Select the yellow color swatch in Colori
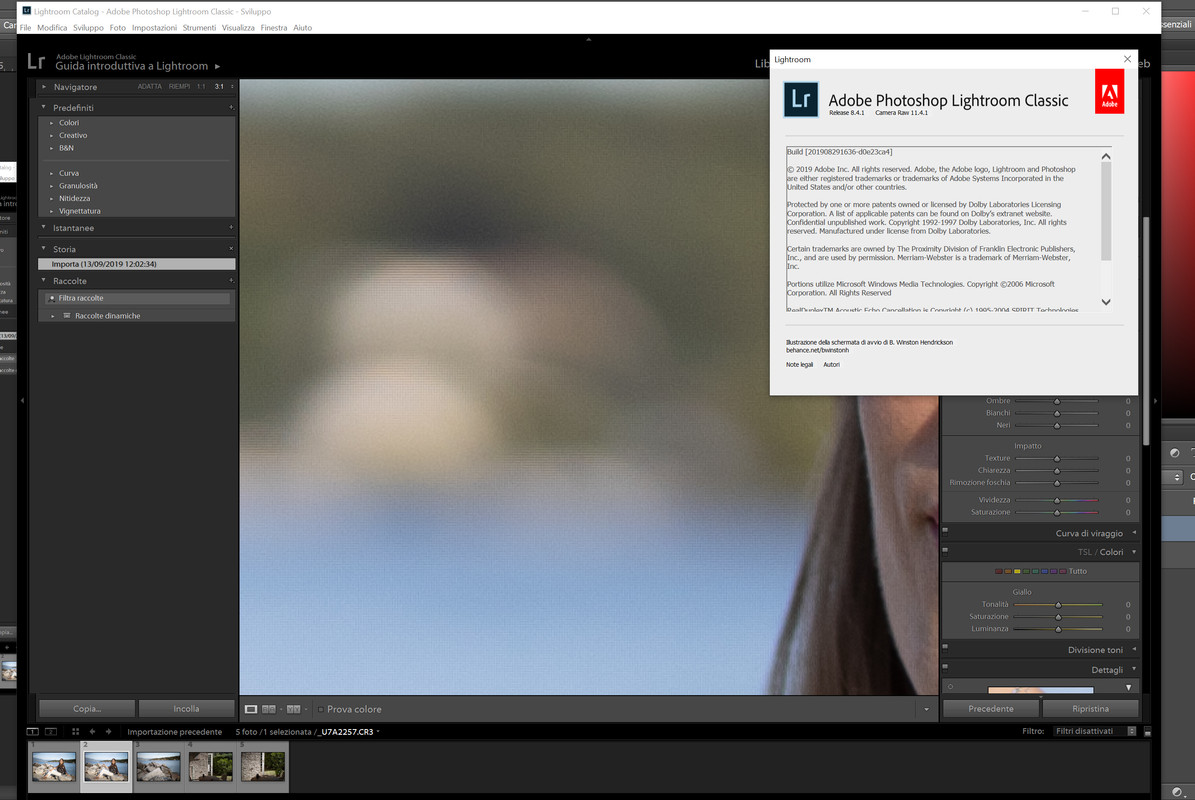Viewport: 1195px width, 800px height. click(1017, 571)
